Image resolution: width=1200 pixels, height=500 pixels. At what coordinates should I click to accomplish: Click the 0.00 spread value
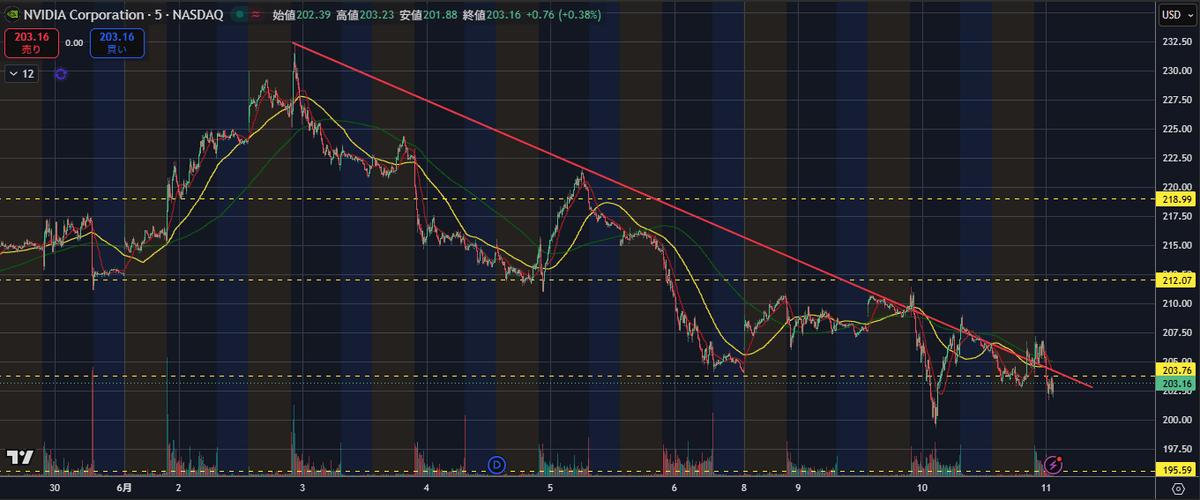click(74, 43)
